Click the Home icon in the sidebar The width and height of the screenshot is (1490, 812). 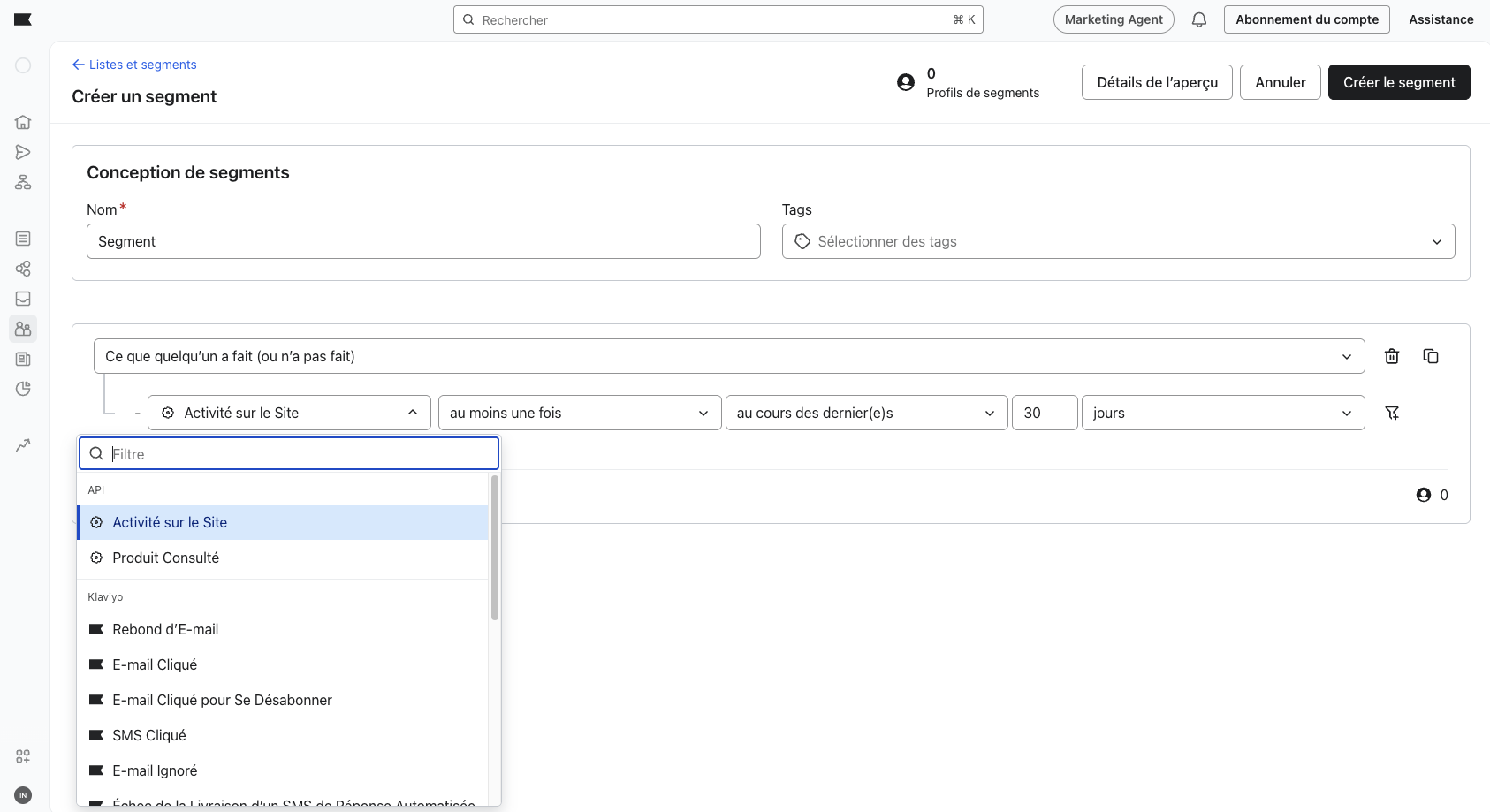[x=23, y=122]
